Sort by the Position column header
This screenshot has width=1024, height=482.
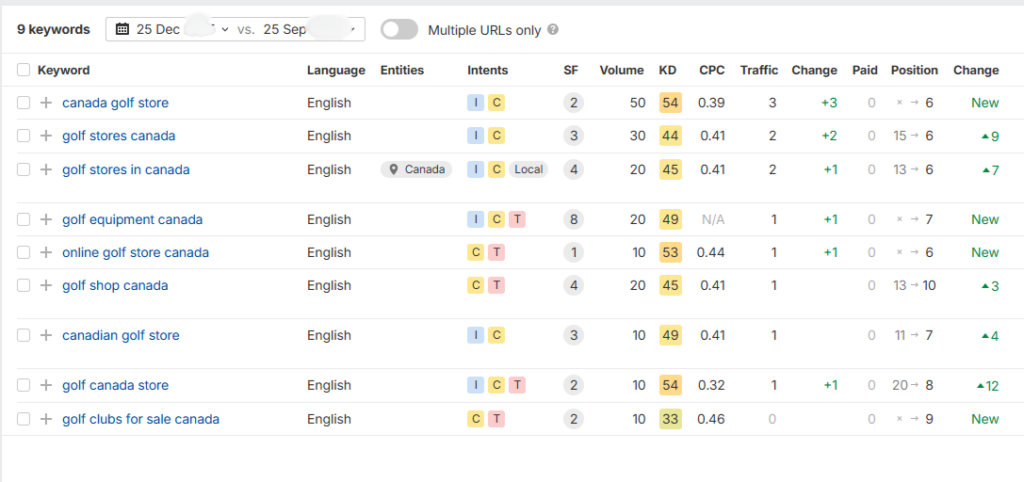pos(914,70)
